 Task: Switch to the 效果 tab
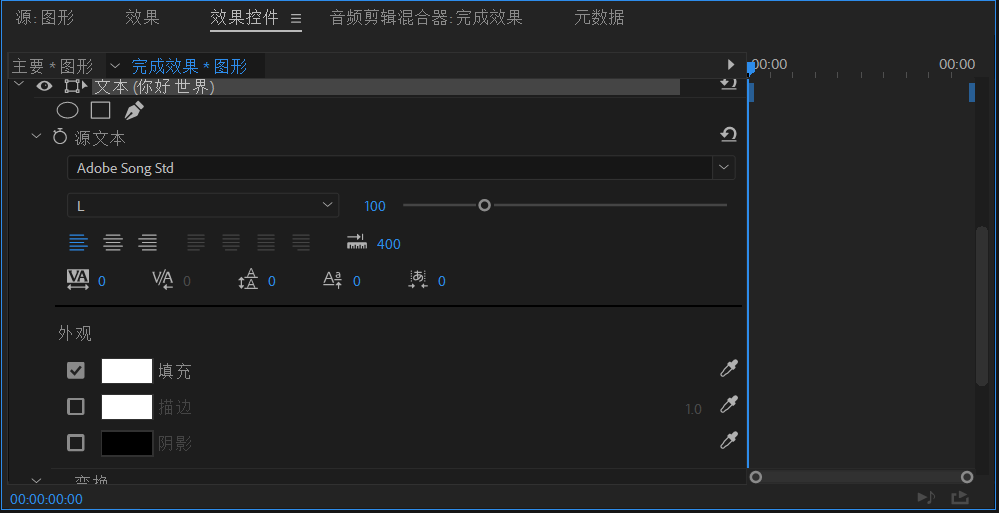[x=142, y=18]
